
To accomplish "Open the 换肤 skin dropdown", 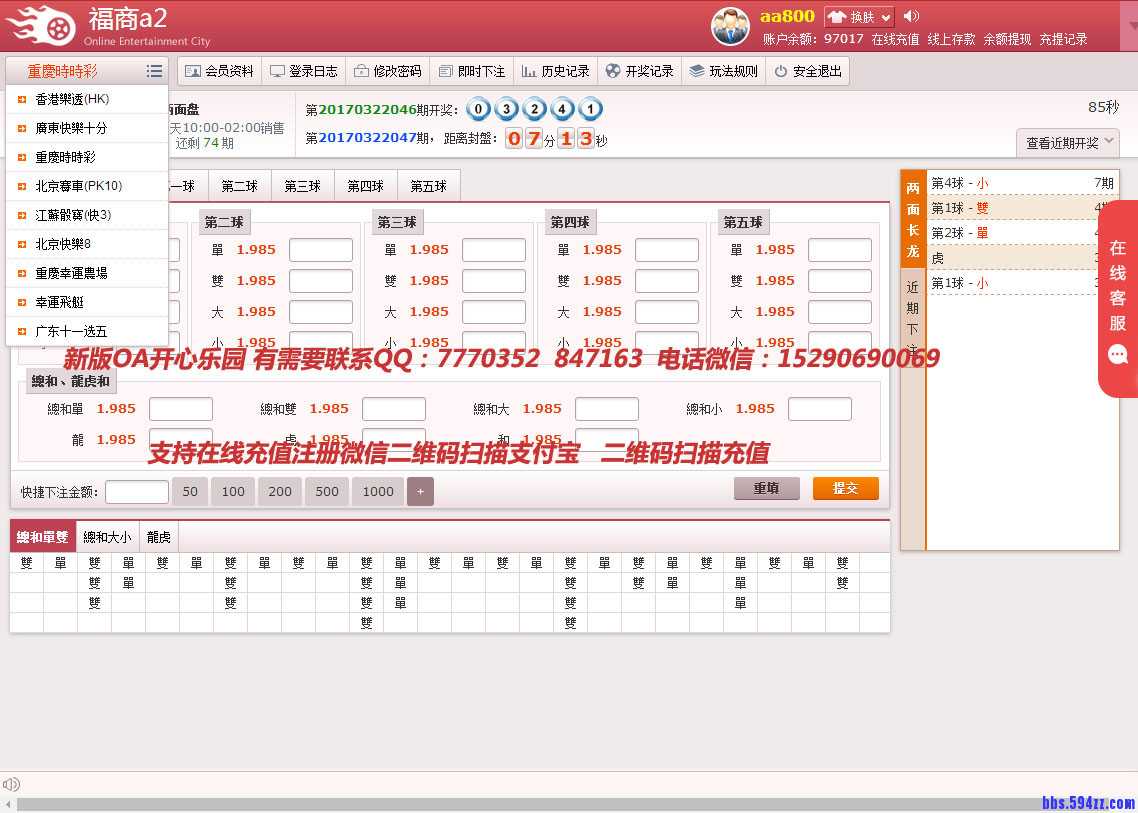I will (858, 17).
